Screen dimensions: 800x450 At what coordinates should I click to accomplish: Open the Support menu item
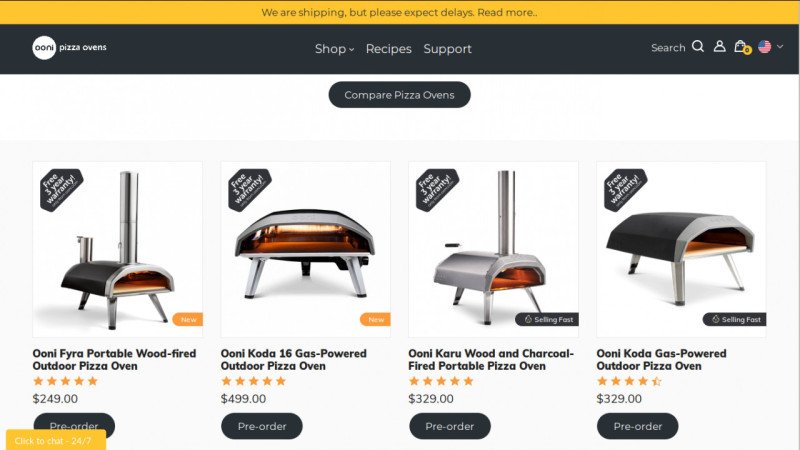click(x=447, y=49)
